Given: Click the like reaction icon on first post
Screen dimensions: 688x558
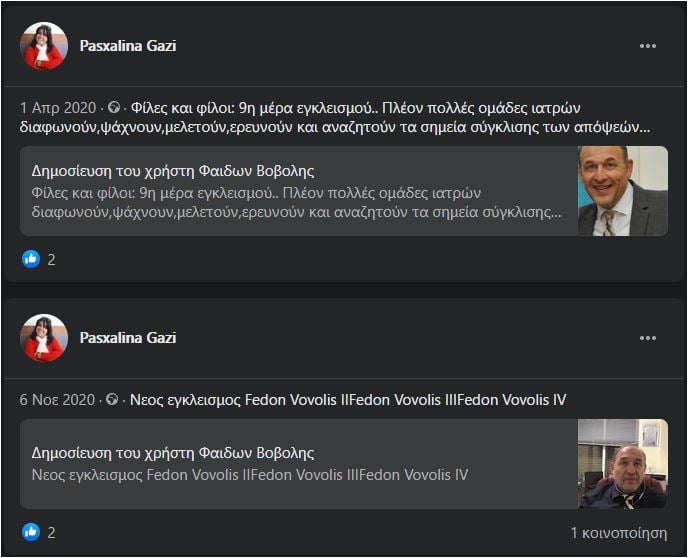Looking at the screenshot, I should (x=30, y=259).
